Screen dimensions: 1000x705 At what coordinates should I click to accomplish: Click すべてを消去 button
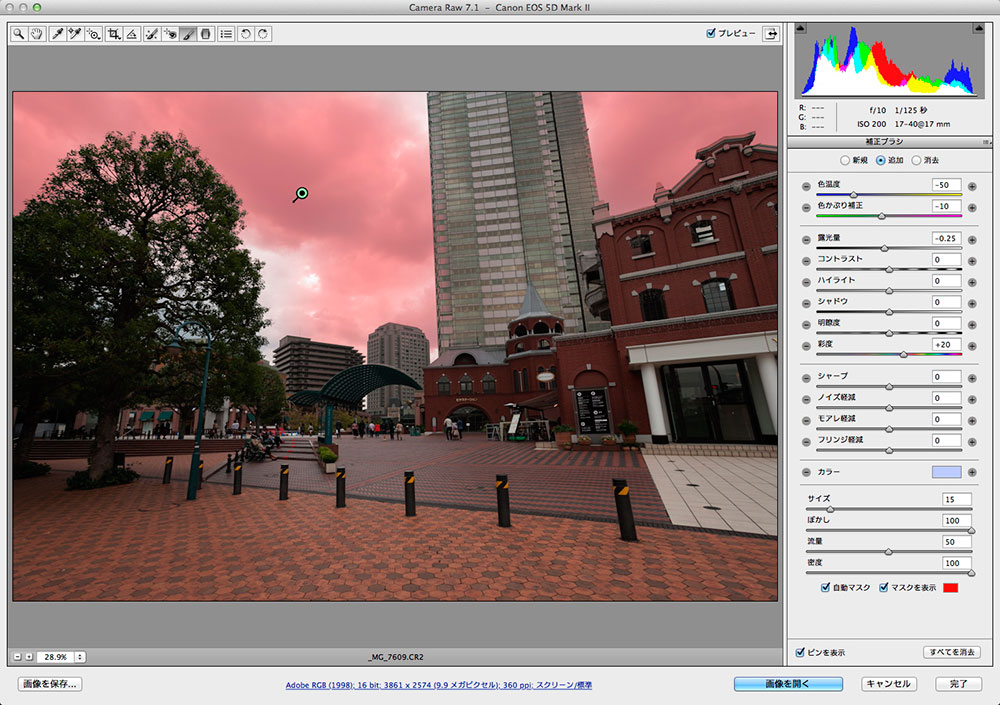point(952,652)
